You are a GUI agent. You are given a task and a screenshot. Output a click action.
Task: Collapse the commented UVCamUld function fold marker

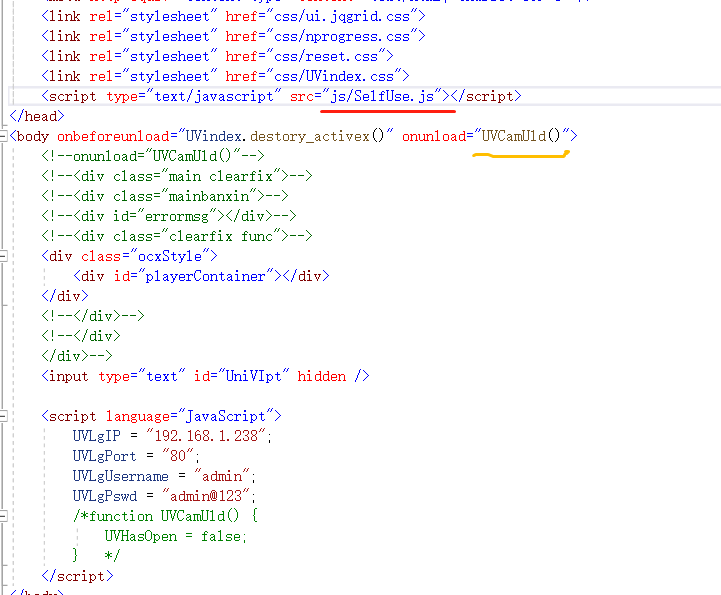click(3, 516)
